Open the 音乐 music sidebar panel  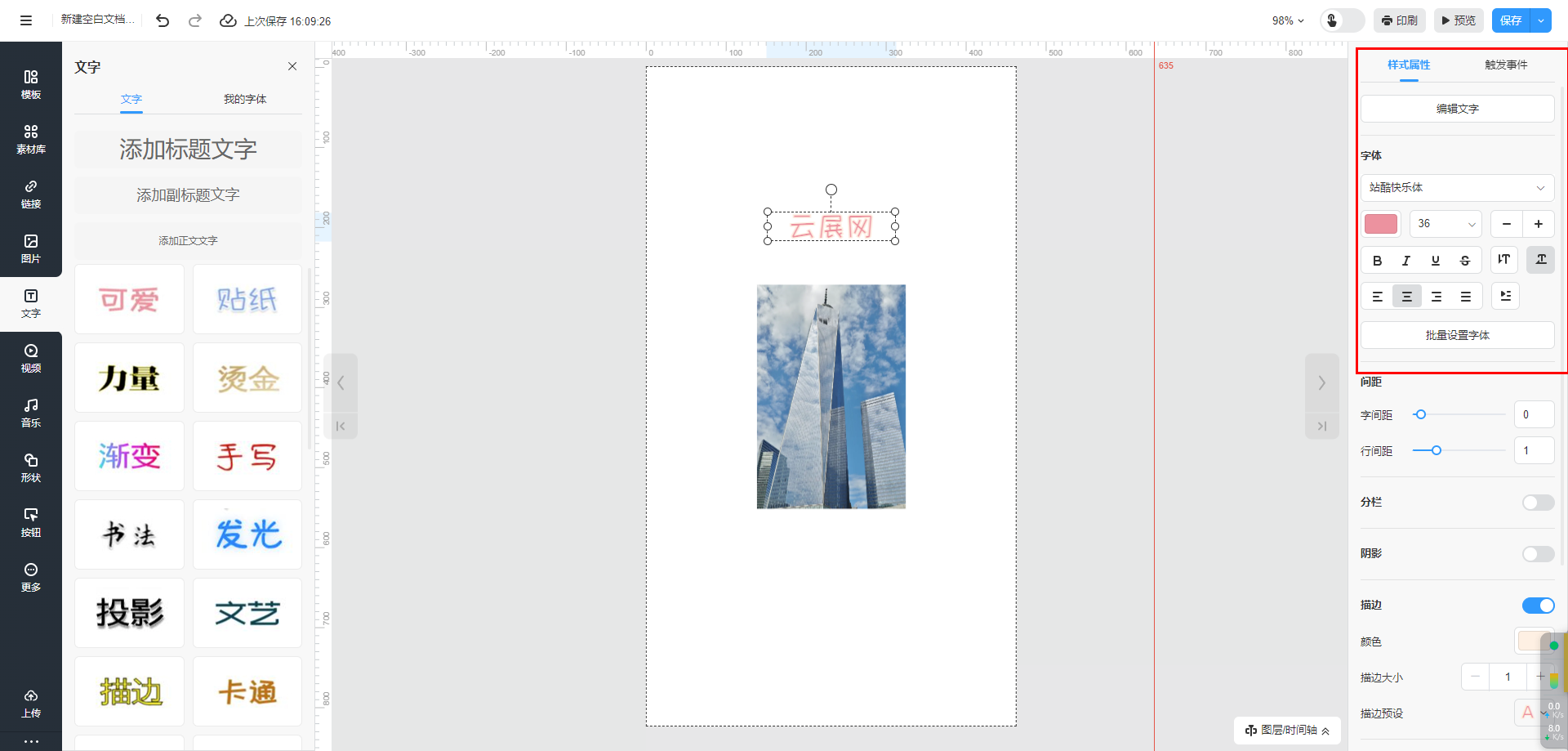pos(31,413)
